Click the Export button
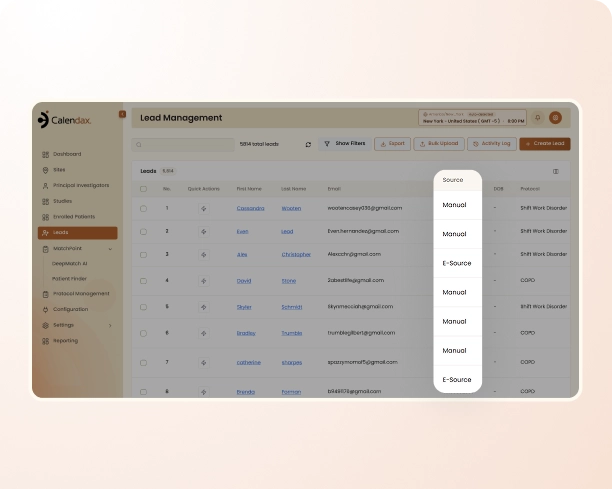Image resolution: width=612 pixels, height=489 pixels. [x=392, y=144]
